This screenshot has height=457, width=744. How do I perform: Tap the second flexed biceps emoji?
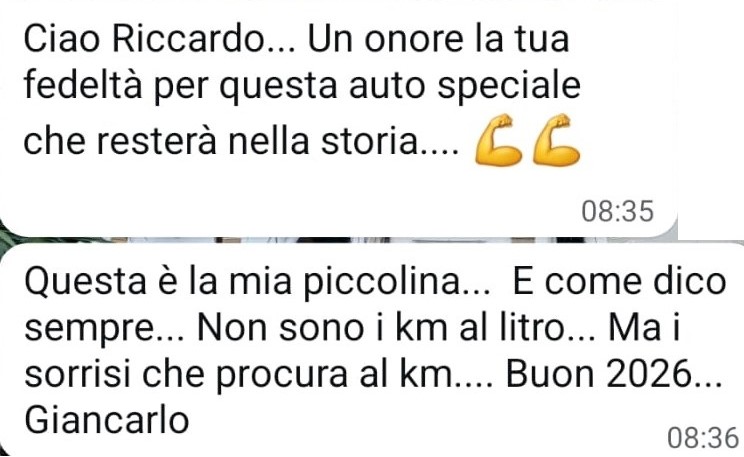556,140
